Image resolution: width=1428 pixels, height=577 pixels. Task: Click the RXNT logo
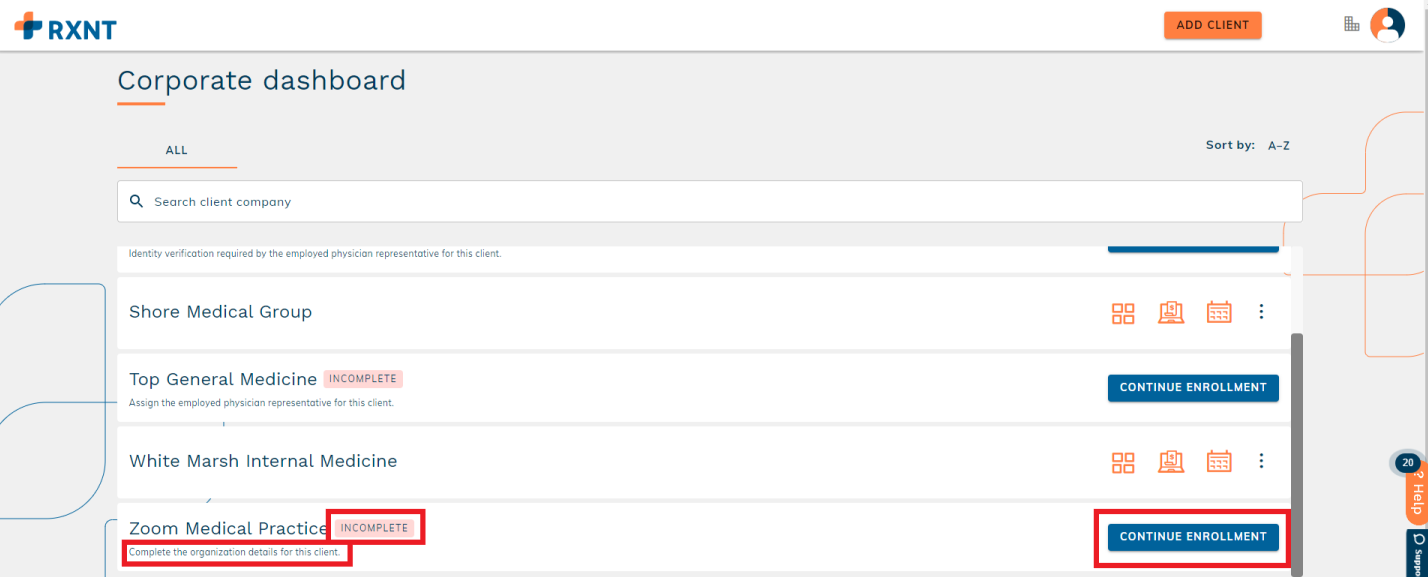click(65, 26)
